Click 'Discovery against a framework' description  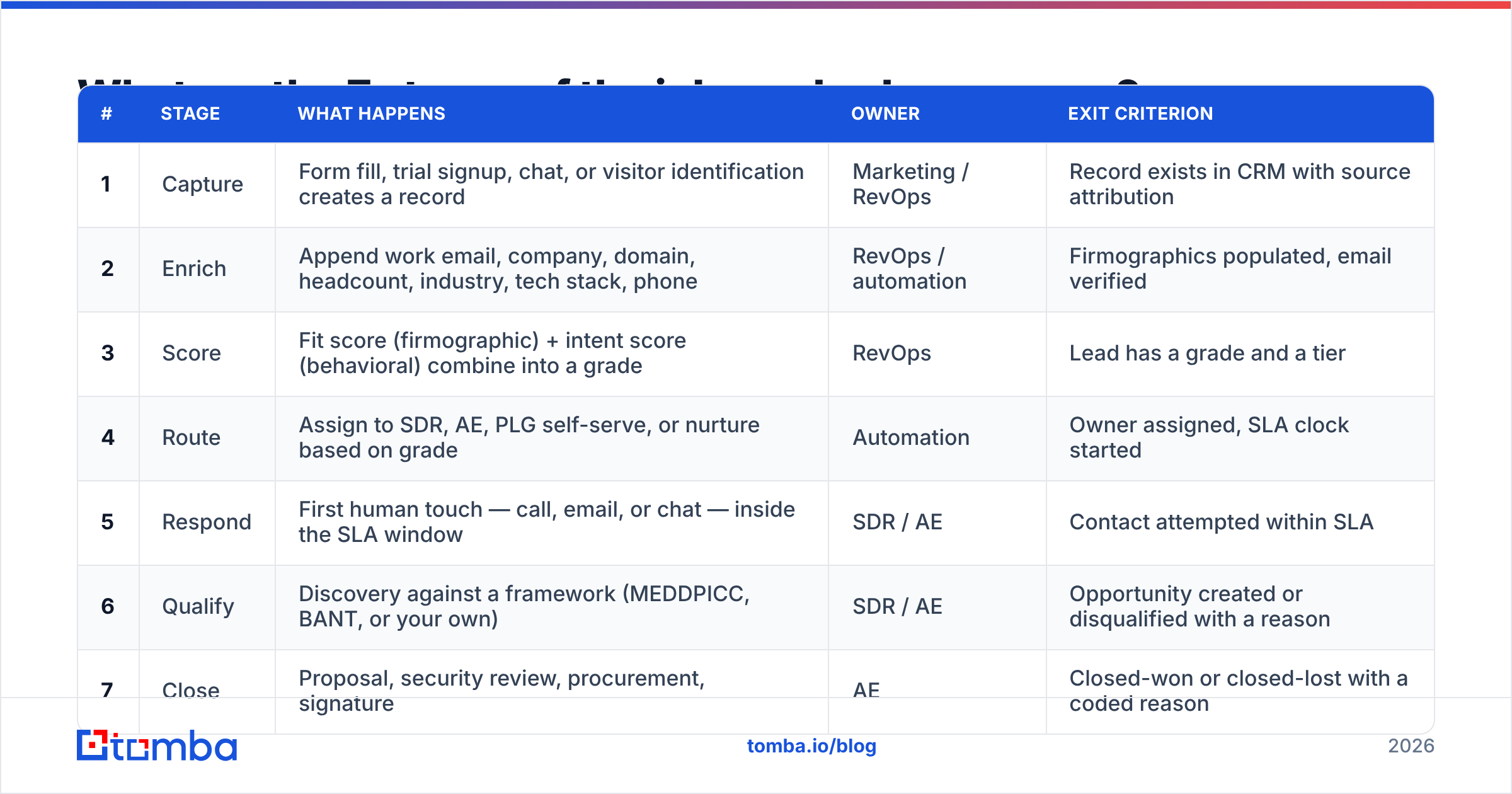pyautogui.click(x=552, y=607)
